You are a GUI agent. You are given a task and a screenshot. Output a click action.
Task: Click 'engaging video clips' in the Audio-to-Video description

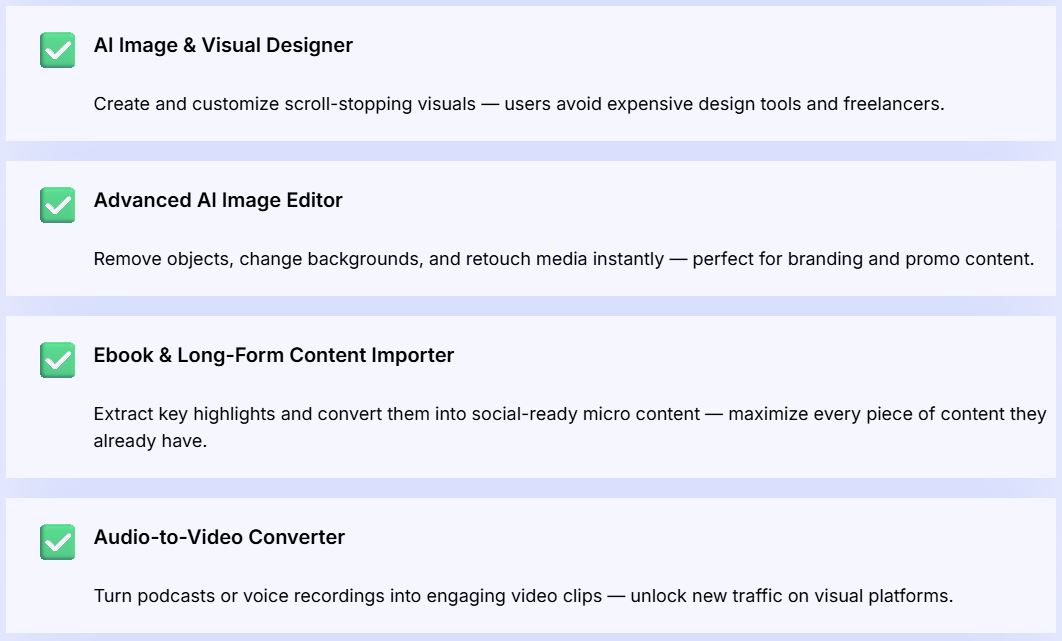pyautogui.click(x=518, y=596)
